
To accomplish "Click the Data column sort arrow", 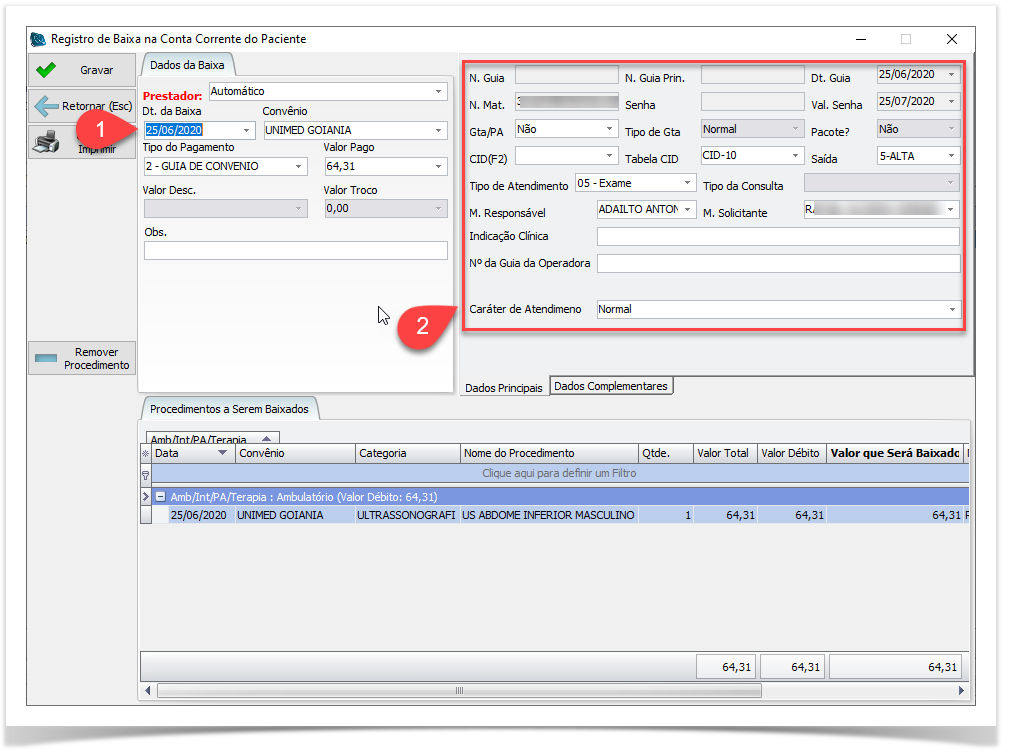I will click(222, 453).
